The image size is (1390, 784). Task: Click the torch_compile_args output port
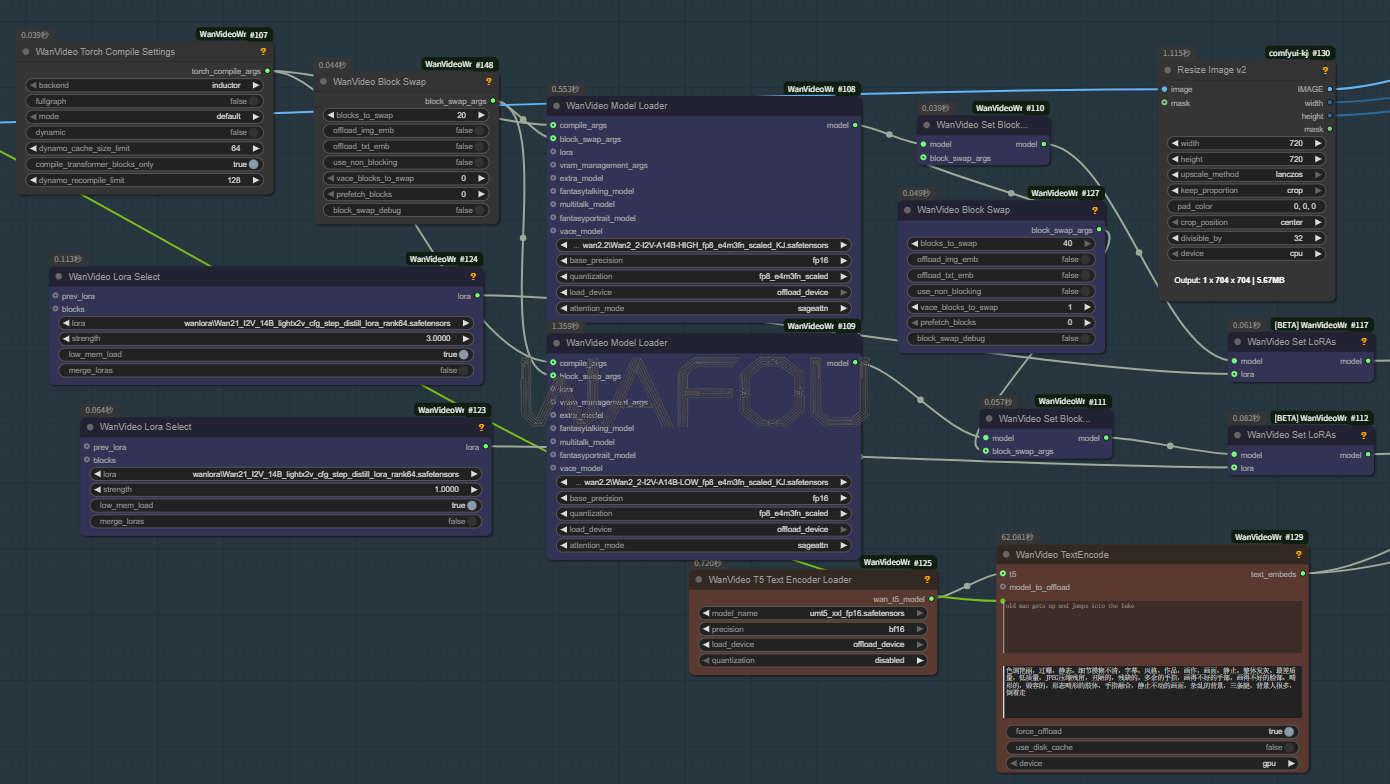click(x=267, y=71)
